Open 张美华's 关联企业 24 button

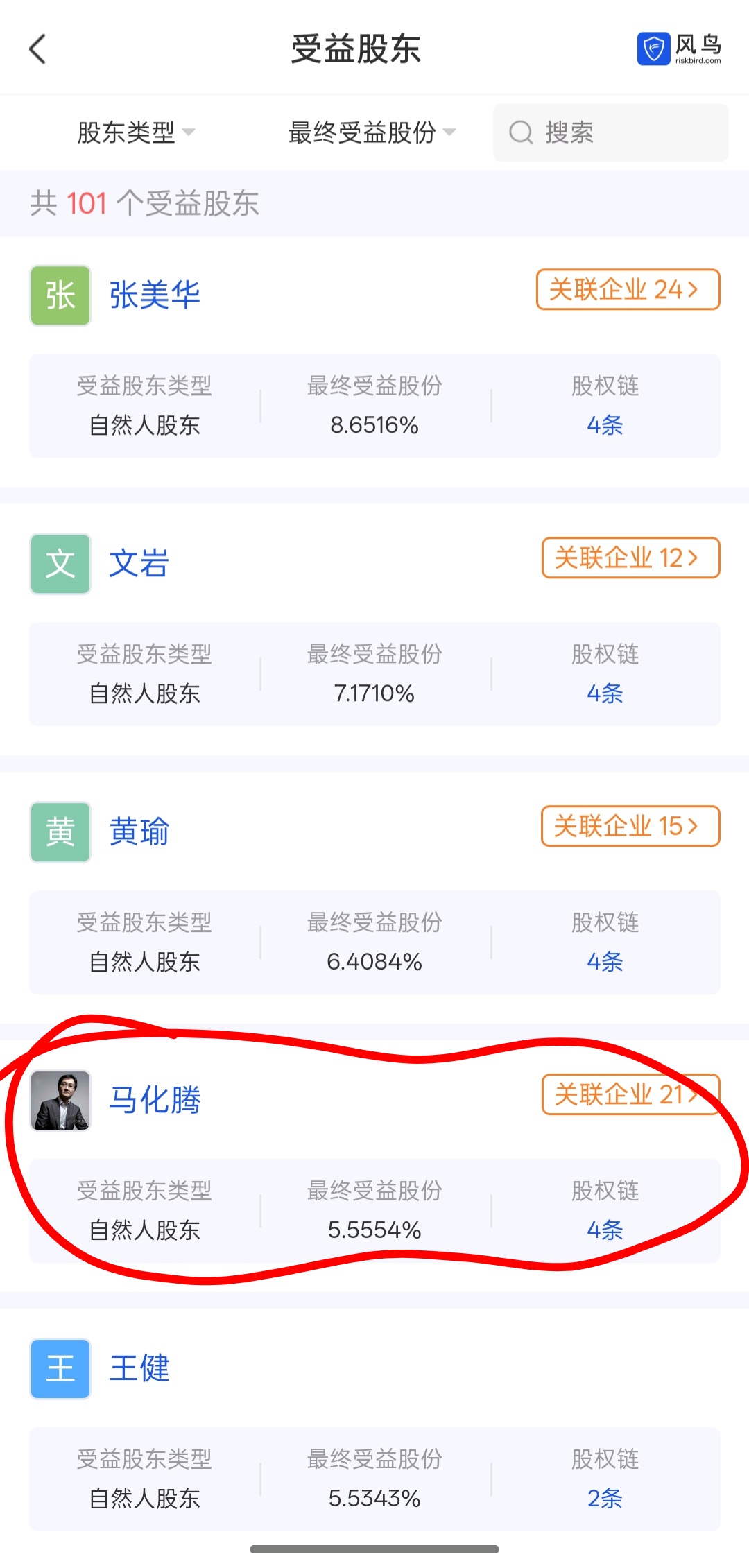(x=628, y=290)
